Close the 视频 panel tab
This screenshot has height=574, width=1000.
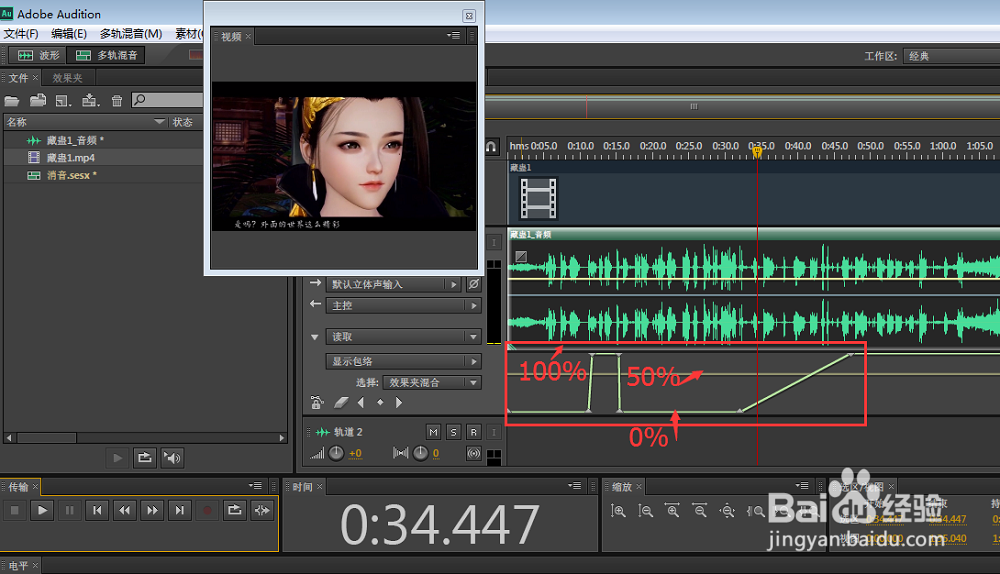tap(248, 36)
